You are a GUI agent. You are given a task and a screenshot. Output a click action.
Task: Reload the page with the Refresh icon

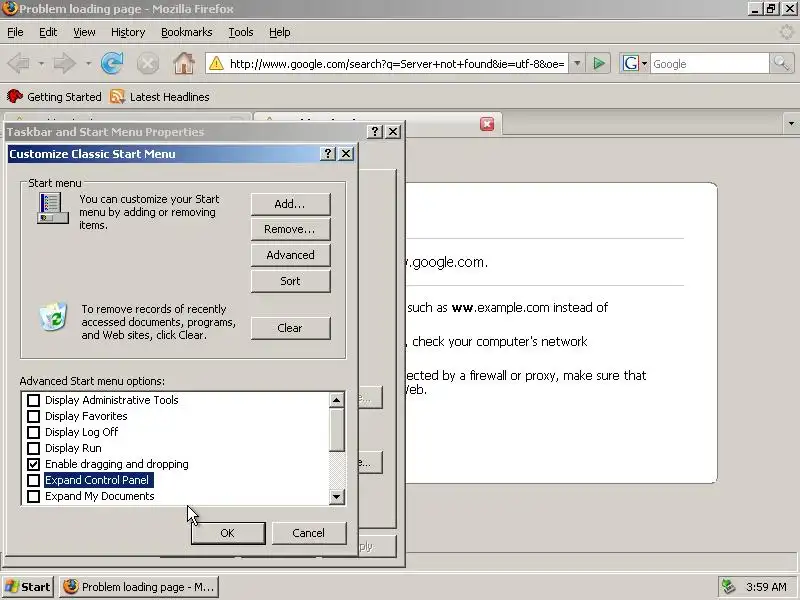112,64
